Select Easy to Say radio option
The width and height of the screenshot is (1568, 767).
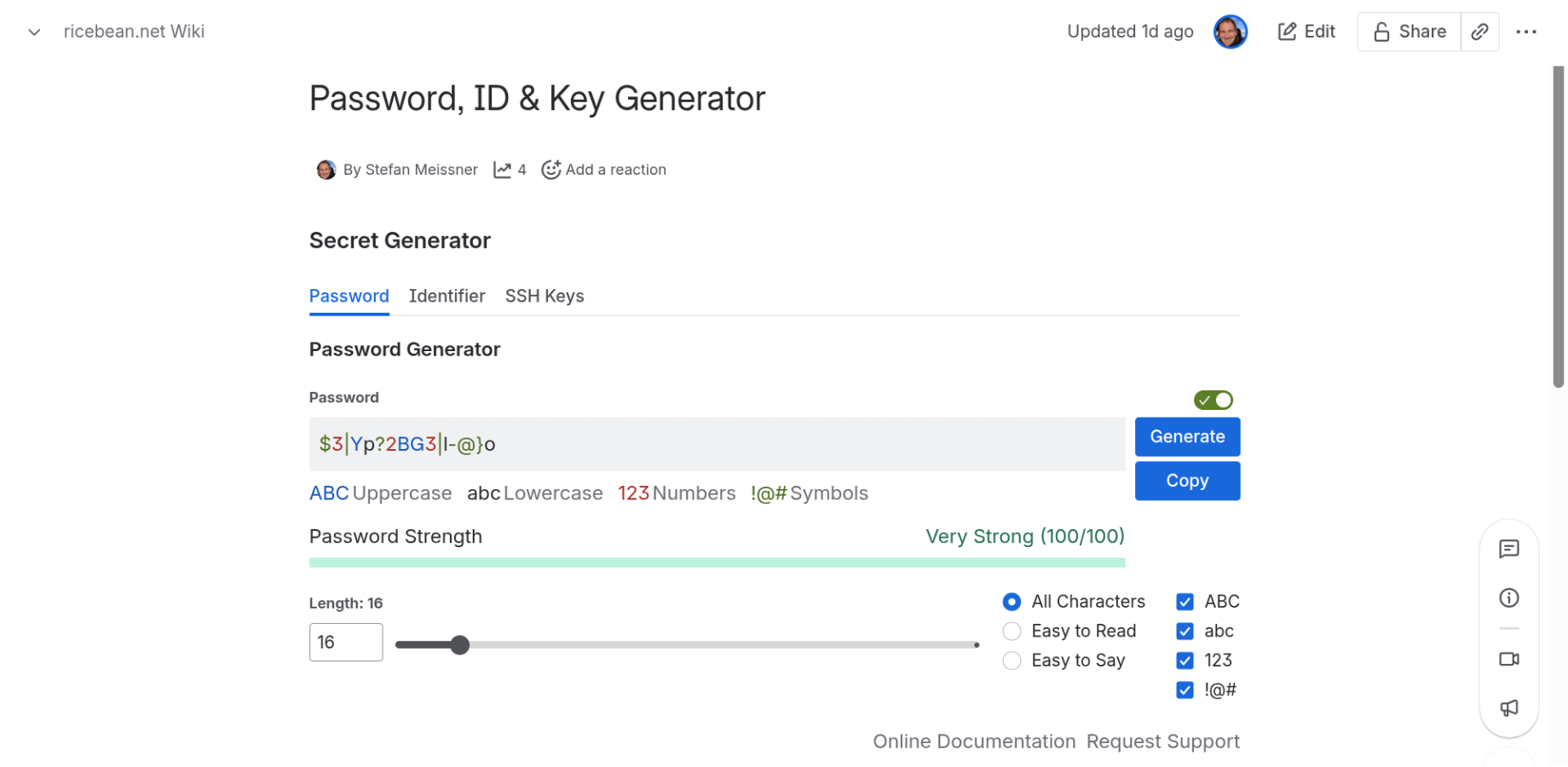[1012, 660]
